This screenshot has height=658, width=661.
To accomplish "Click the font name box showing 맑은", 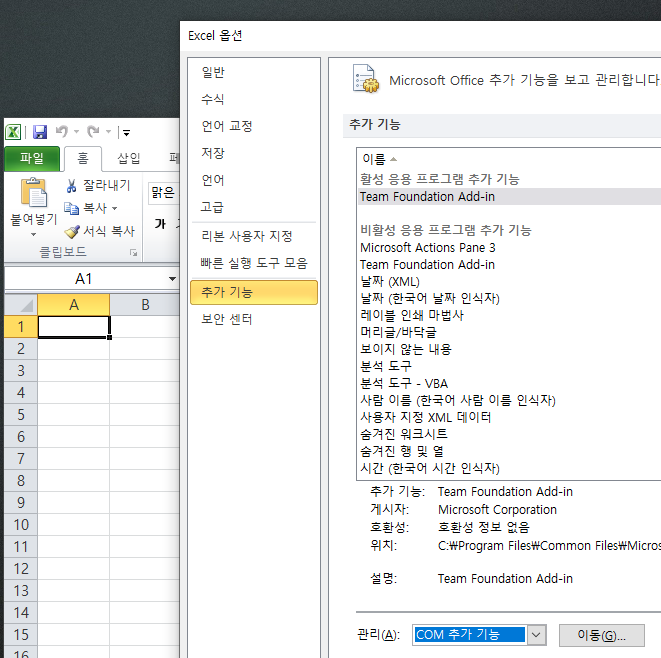I will pos(164,193).
